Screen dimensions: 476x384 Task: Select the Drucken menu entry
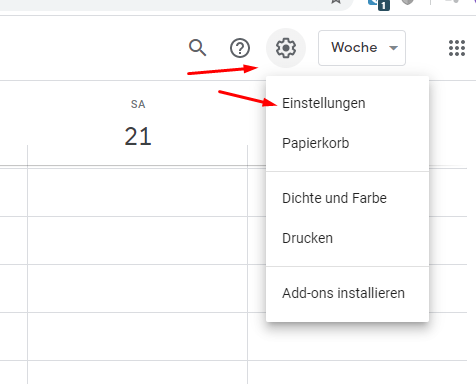(x=347, y=238)
